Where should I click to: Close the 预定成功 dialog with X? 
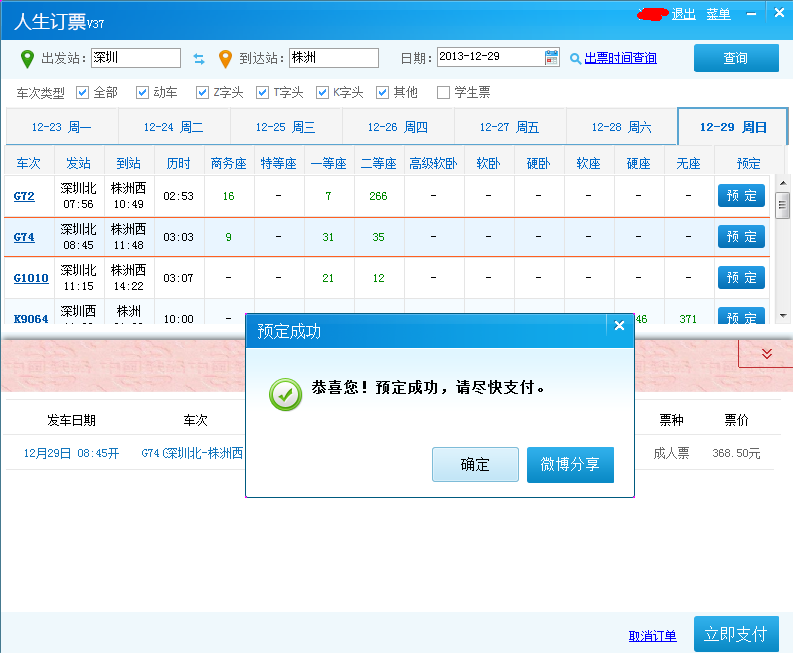[x=619, y=326]
